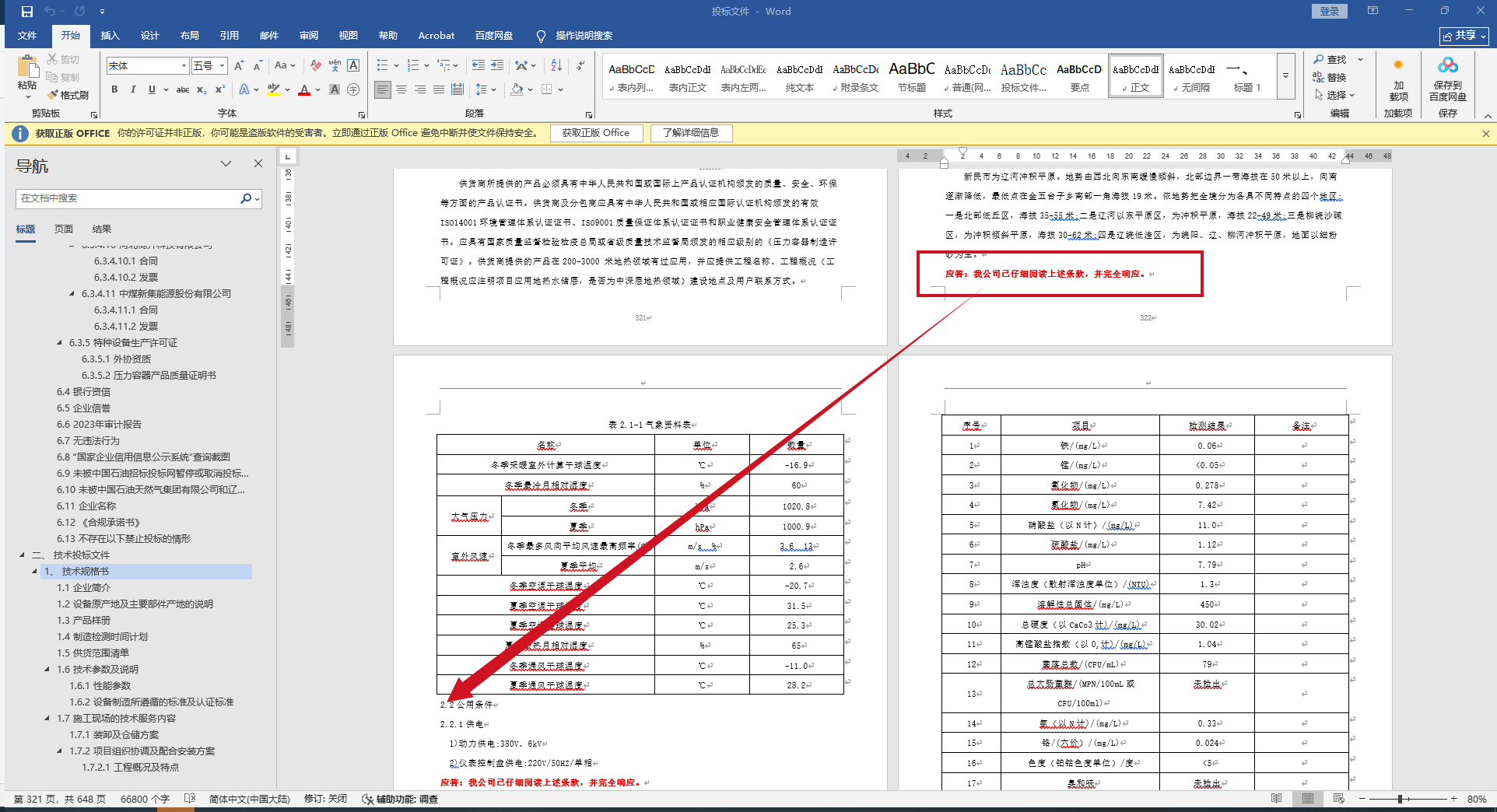Click the Paste (粘贴) icon

tap(28, 67)
